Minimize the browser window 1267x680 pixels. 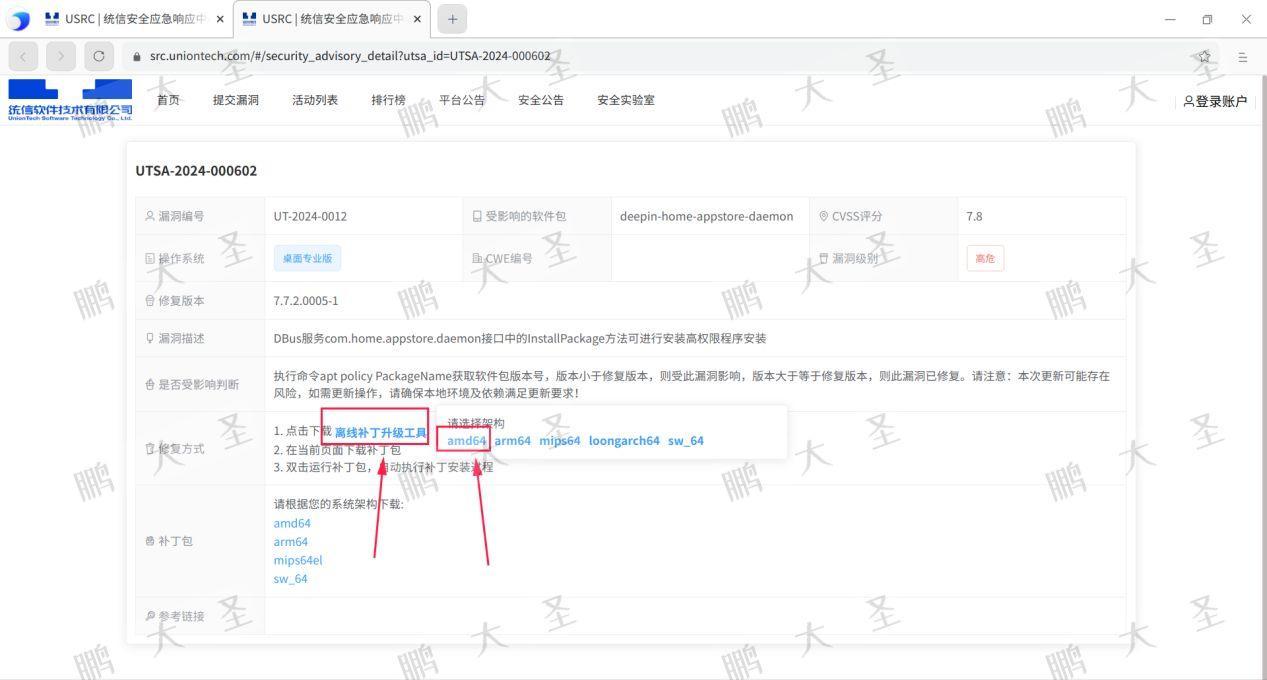(1170, 19)
